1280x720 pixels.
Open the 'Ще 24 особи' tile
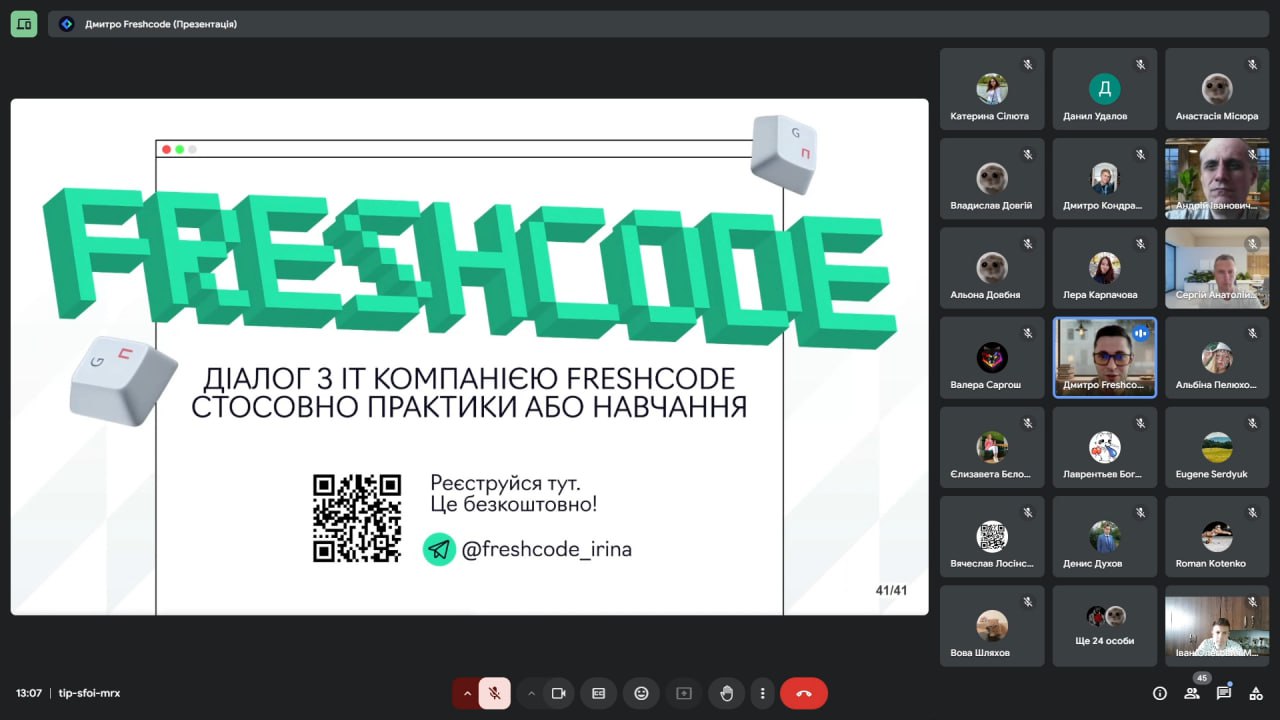[x=1105, y=626]
